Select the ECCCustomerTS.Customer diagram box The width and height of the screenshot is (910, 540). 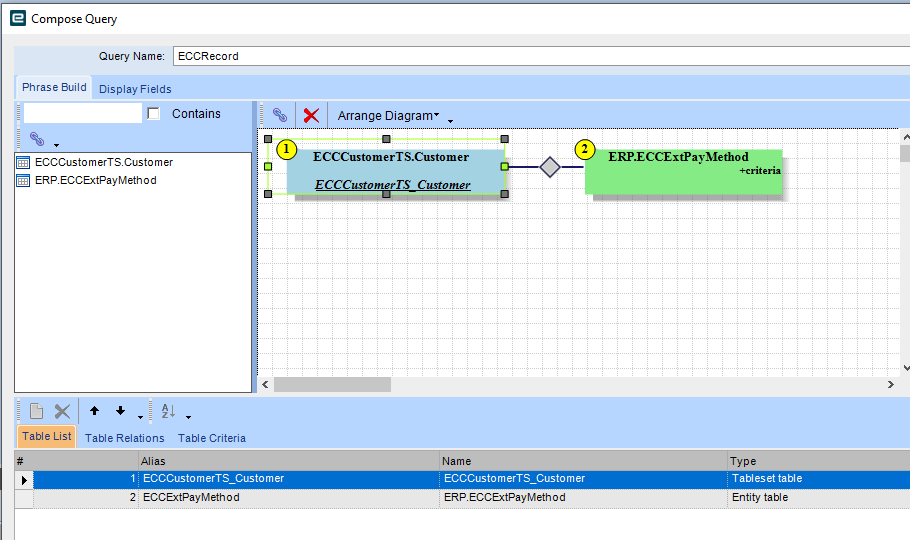(396, 171)
